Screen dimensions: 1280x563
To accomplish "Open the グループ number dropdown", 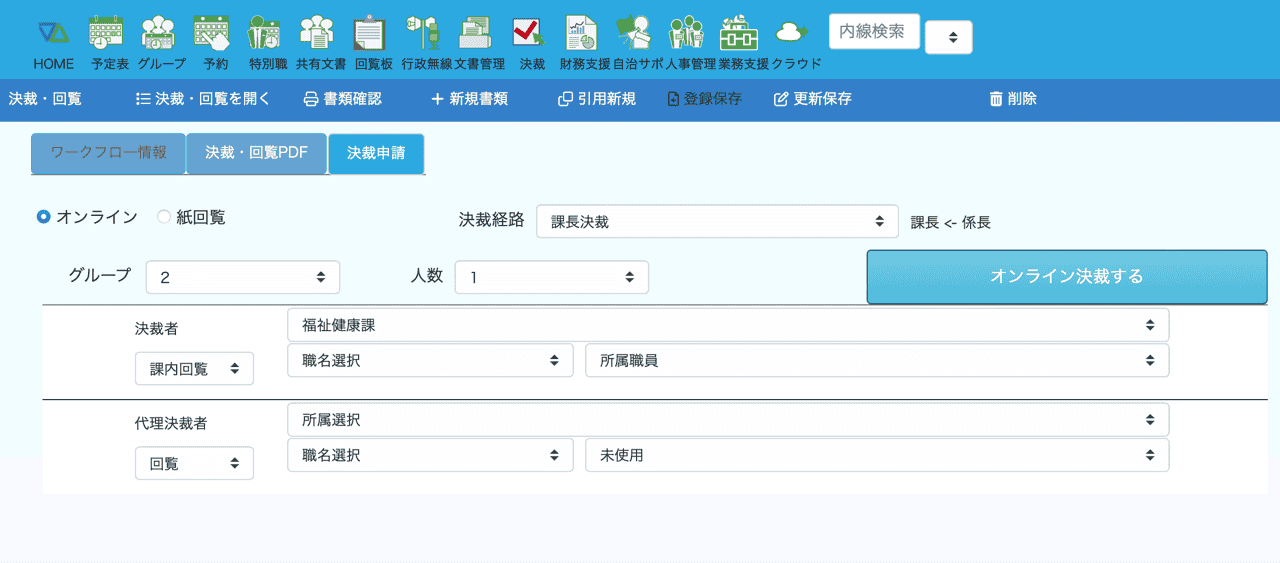I will click(243, 277).
